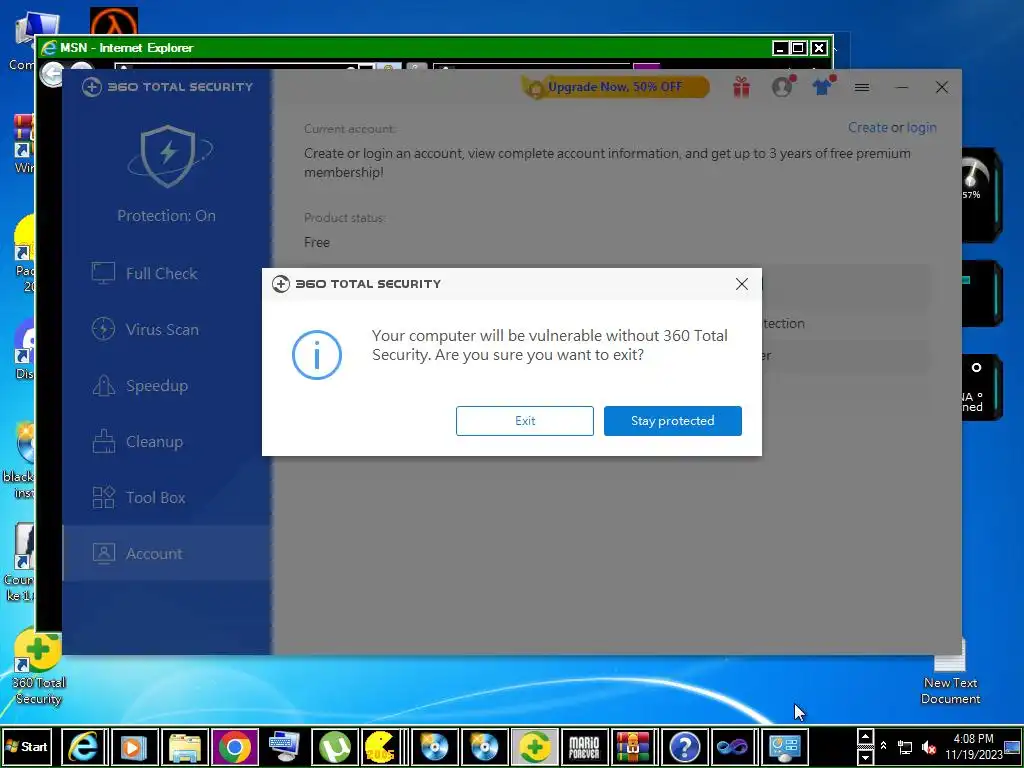1024x768 pixels.
Task: Click Exit in the confirmation dialog
Action: [x=524, y=421]
